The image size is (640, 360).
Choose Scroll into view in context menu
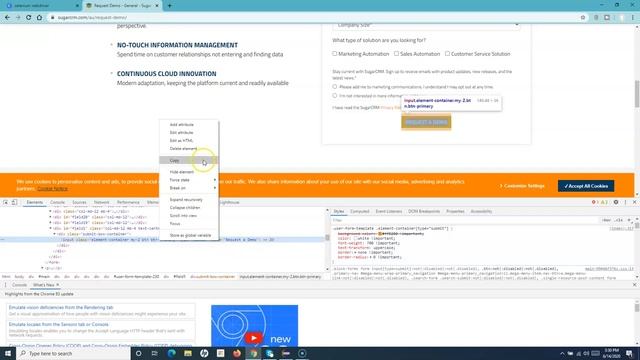click(189, 216)
